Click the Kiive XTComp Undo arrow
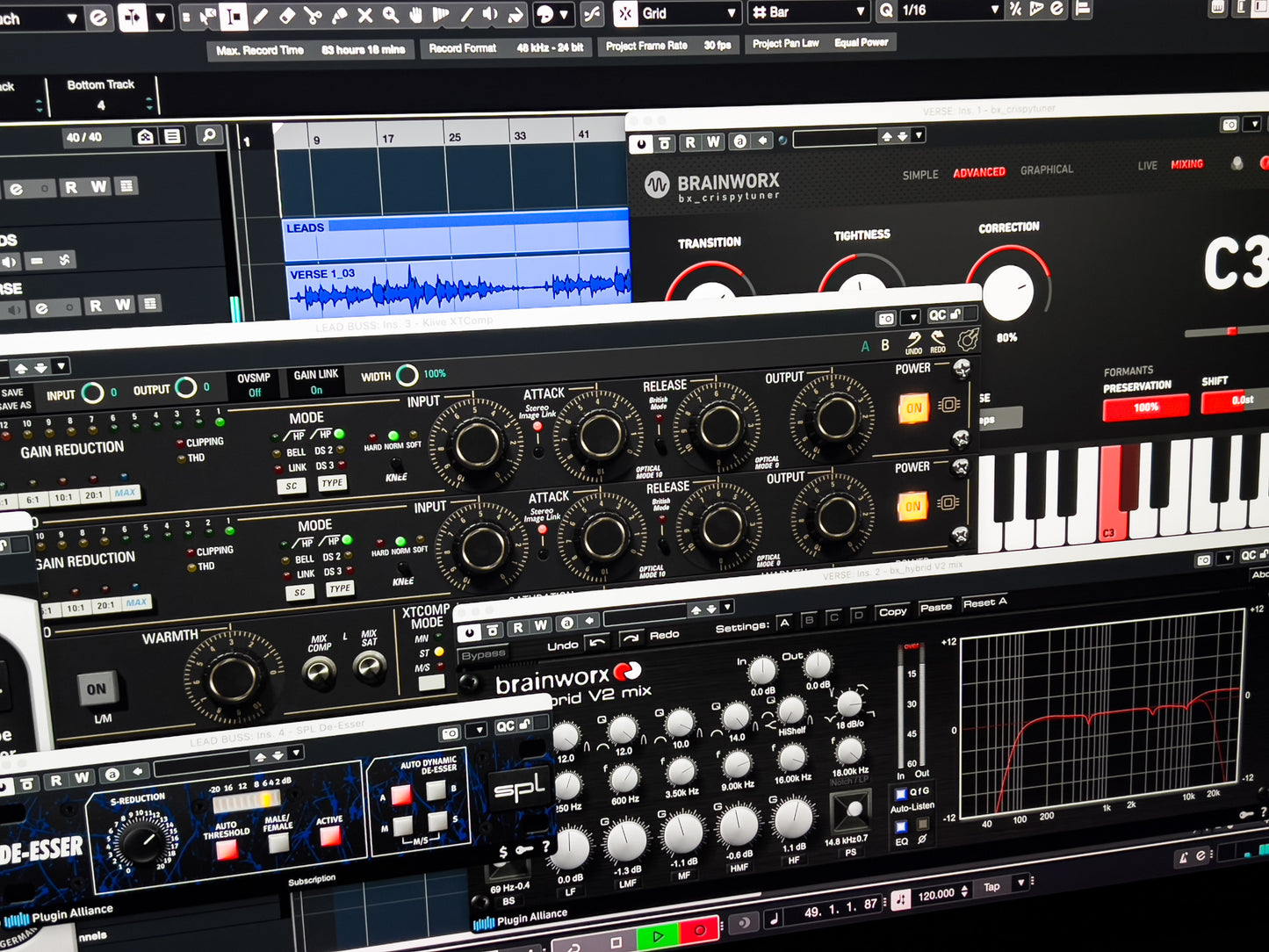 (914, 340)
